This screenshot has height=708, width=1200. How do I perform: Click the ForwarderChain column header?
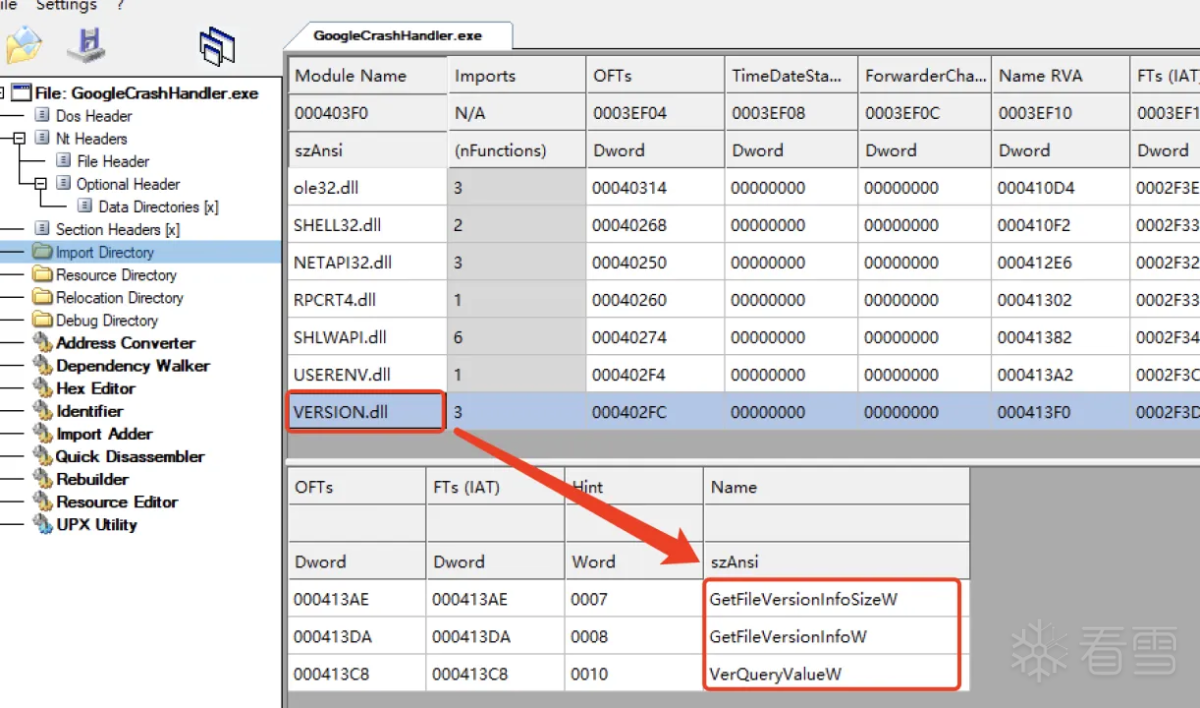[x=925, y=75]
